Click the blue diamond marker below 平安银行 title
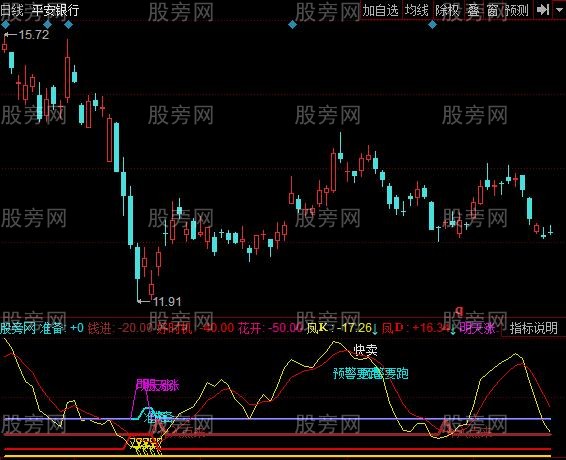Image resolution: width=566 pixels, height=460 pixels. point(47,25)
